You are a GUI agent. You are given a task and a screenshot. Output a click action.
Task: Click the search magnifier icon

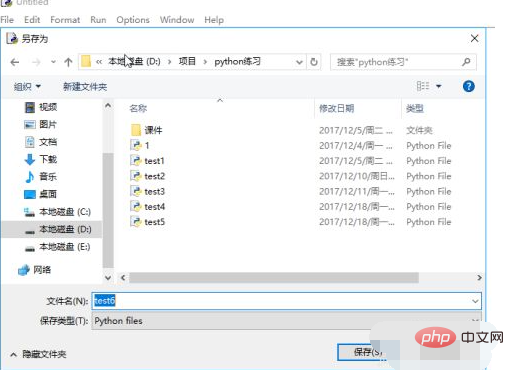(x=466, y=62)
